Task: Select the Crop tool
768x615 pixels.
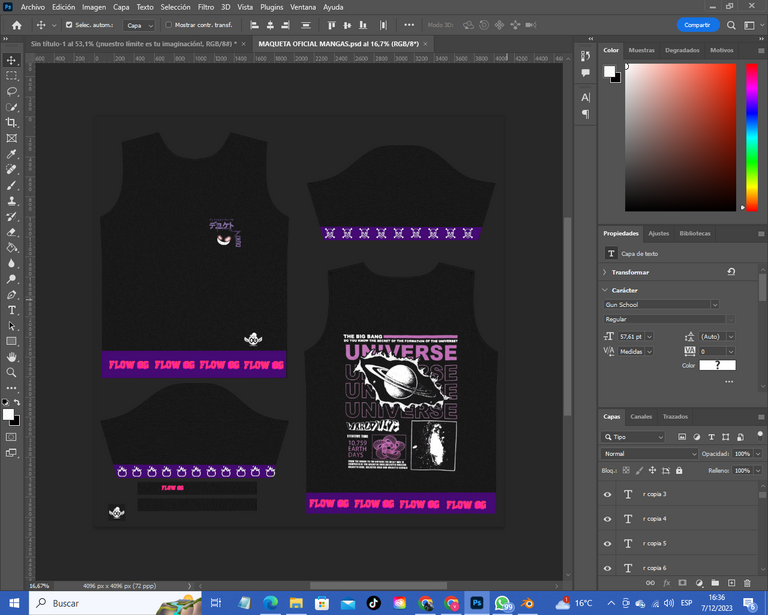Action: pyautogui.click(x=12, y=122)
